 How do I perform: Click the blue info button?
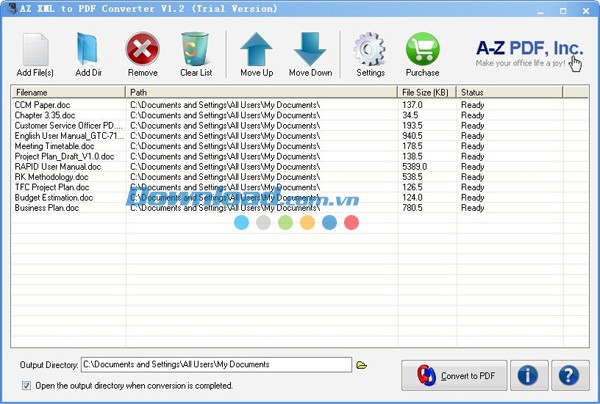tap(529, 375)
